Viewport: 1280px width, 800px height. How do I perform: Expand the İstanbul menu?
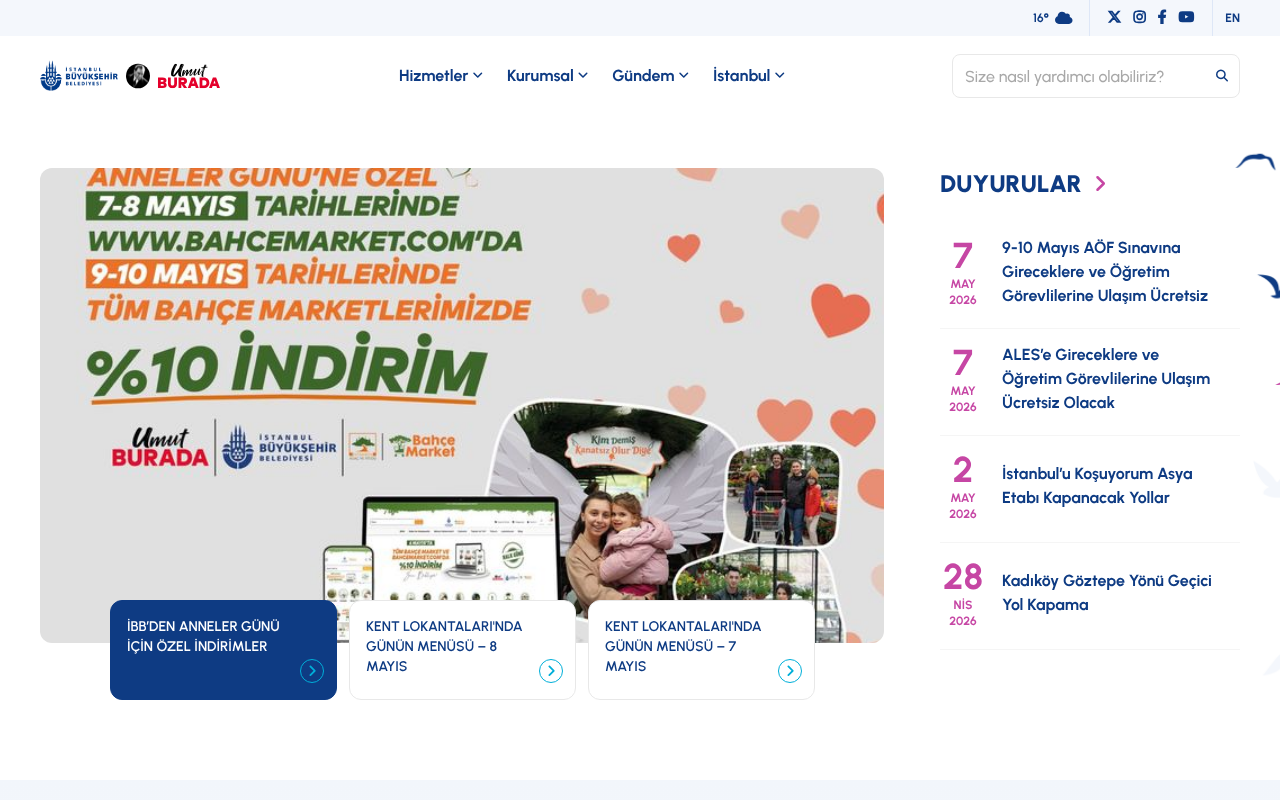click(x=749, y=76)
